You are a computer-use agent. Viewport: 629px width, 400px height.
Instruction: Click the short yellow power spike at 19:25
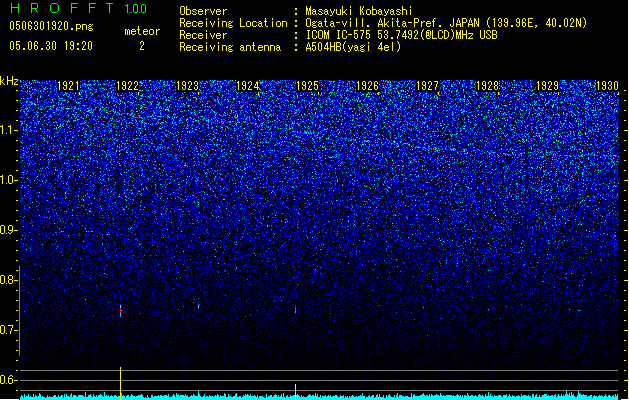(296, 391)
